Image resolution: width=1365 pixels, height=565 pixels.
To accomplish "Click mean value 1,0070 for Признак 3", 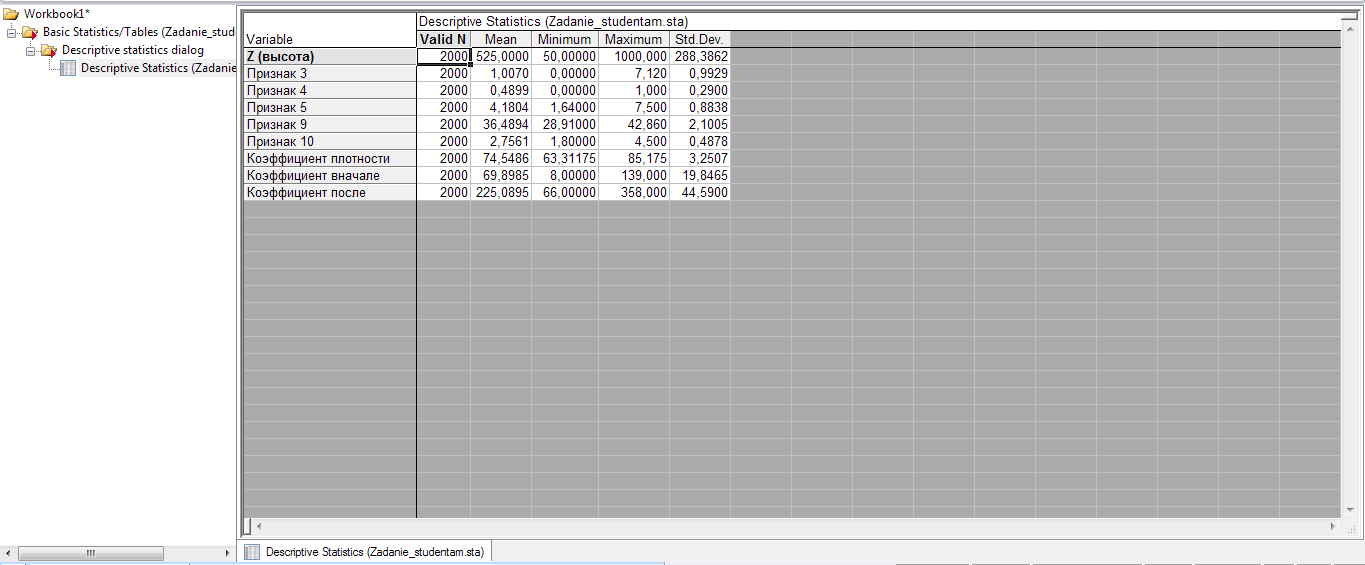I will (501, 74).
